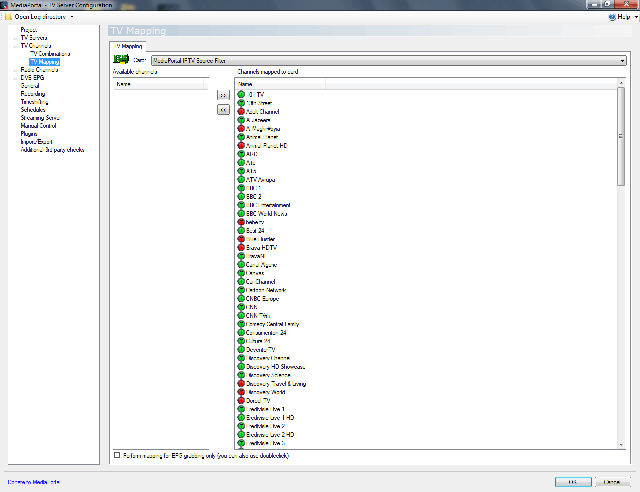Click the MediaPortal title bar app icon
The image size is (640, 492).
(4, 5)
